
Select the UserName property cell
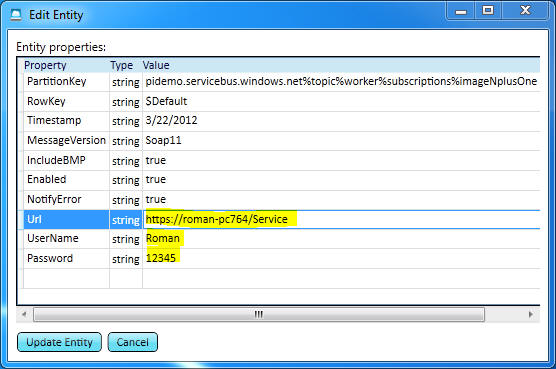click(66, 239)
